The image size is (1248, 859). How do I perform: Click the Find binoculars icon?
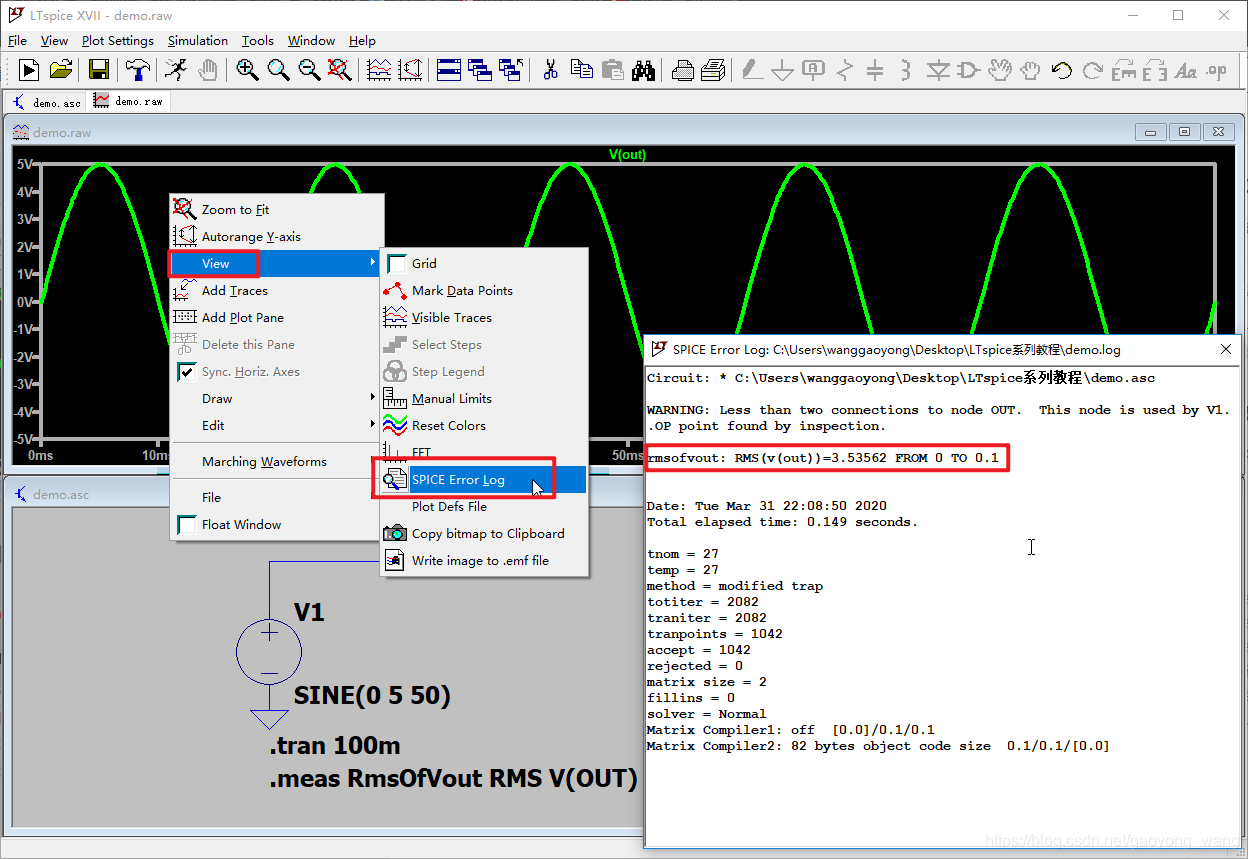[x=643, y=70]
